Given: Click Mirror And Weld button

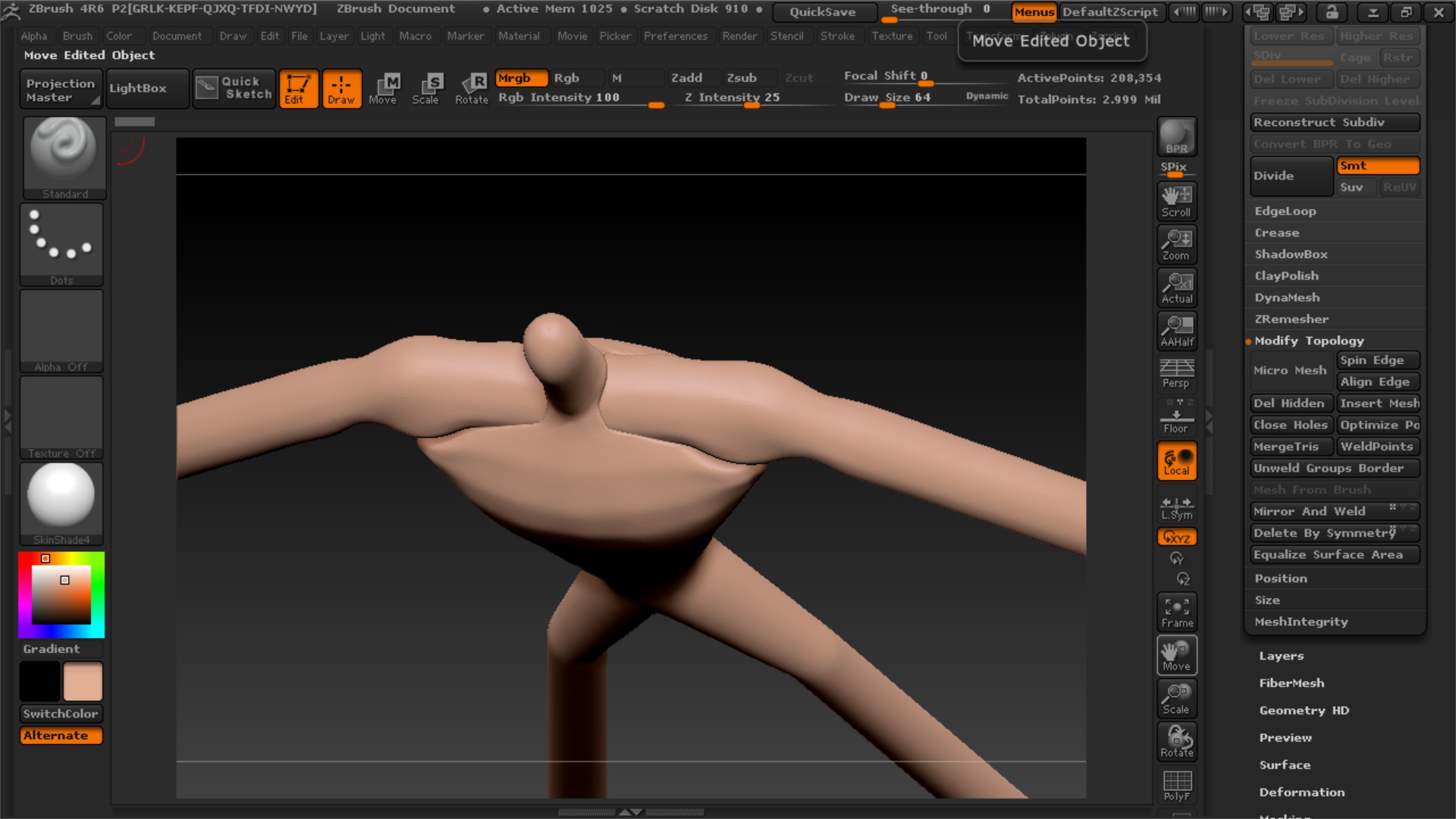Looking at the screenshot, I should click(1335, 511).
